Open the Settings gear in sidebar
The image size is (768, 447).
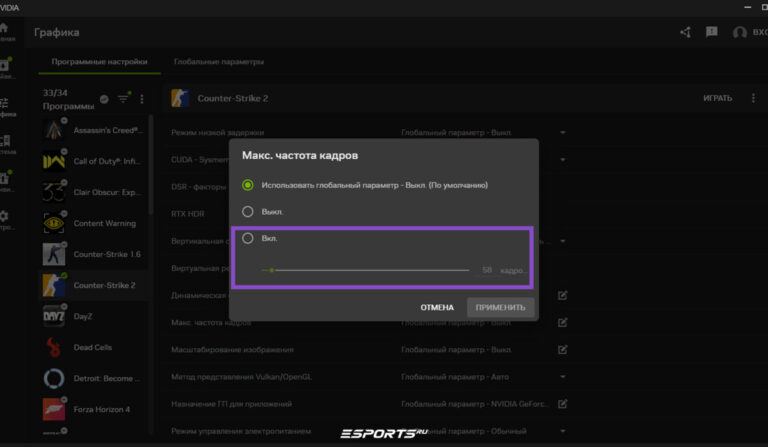coord(4,216)
